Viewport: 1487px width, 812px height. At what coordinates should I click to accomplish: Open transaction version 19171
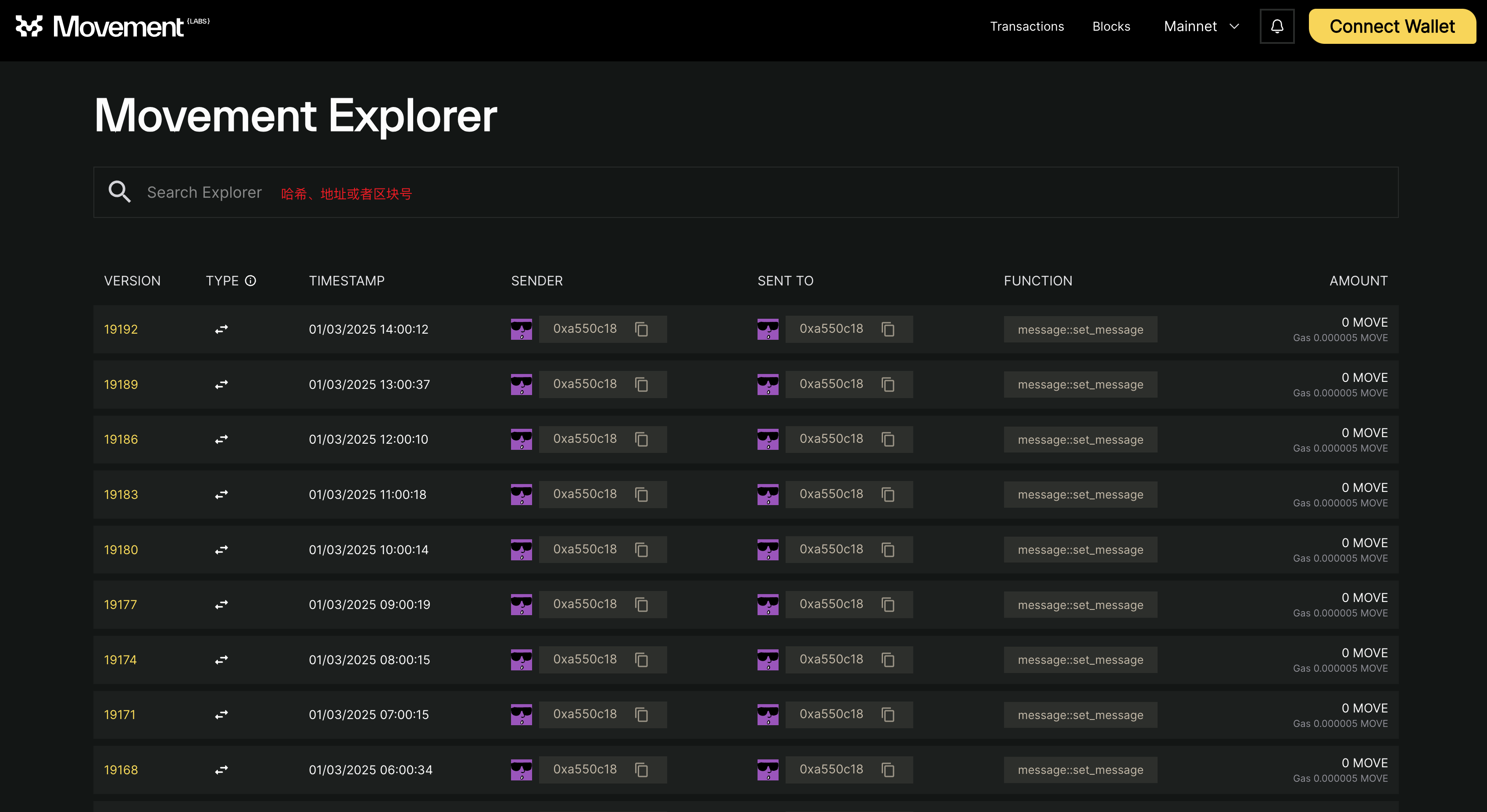pos(119,715)
